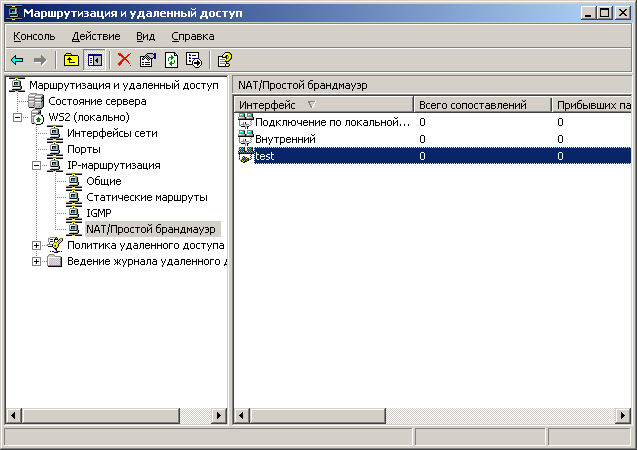637x450 pixels.
Task: Click the Export list toolbar icon
Action: click(x=194, y=60)
